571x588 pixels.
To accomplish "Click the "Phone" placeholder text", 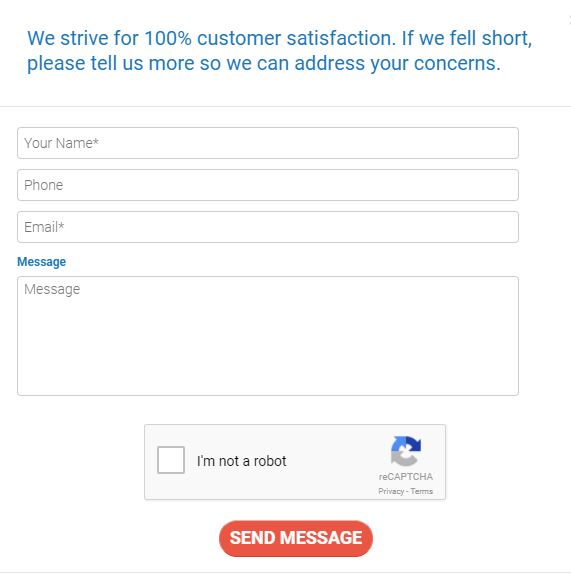I will point(43,185).
